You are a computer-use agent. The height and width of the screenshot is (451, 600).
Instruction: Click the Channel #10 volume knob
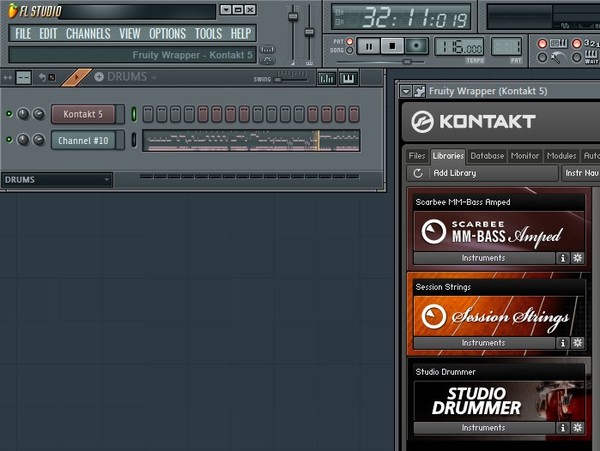(38, 140)
